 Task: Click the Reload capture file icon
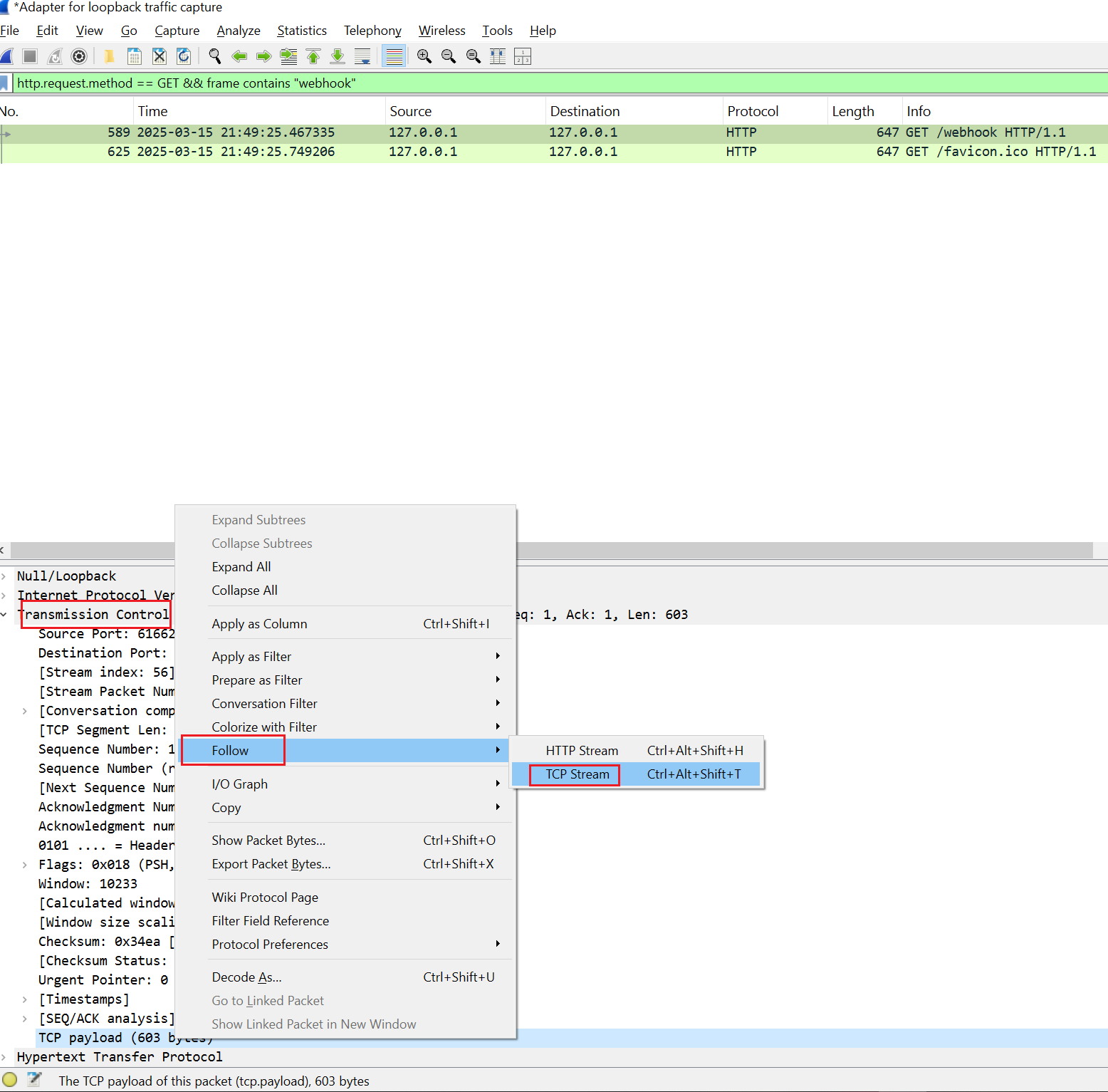184,56
